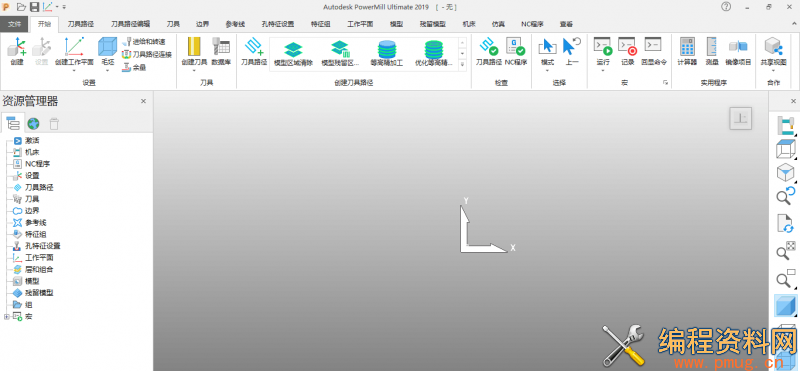The width and height of the screenshot is (800, 371).
Task: Click the 创建刀具 create tool icon
Action: click(x=194, y=47)
